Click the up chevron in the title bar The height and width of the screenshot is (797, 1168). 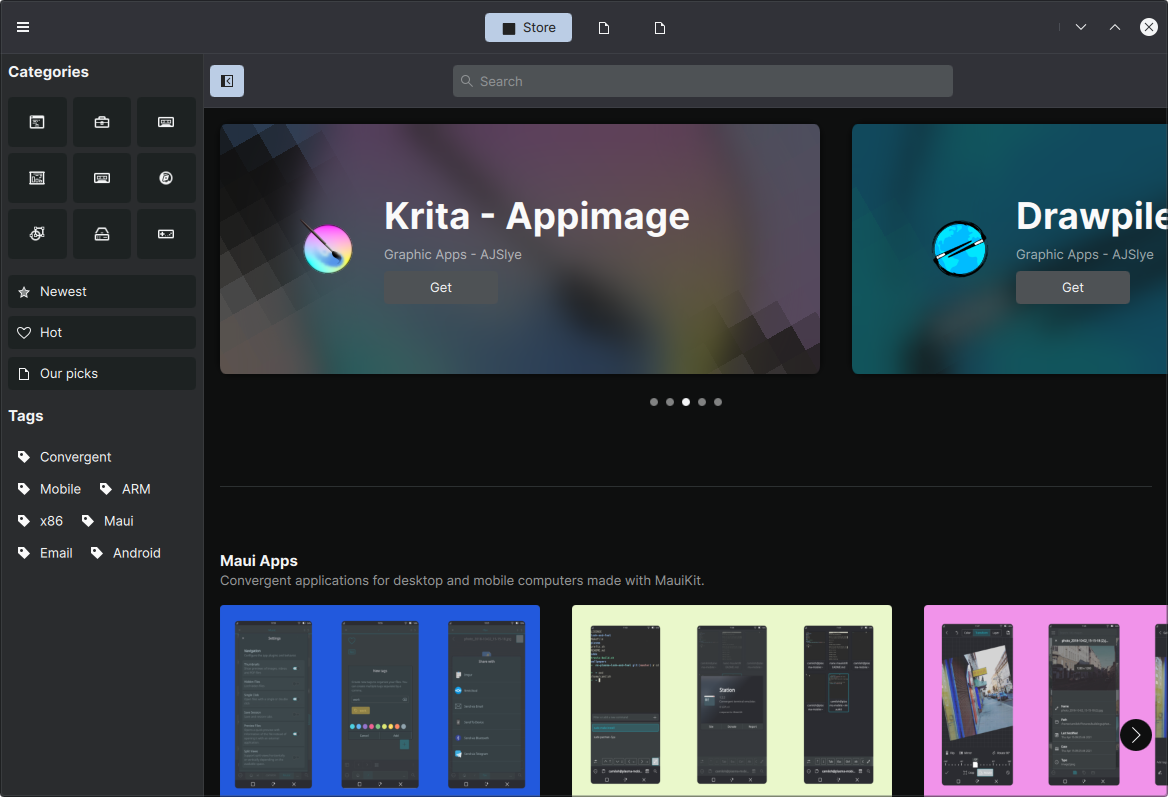[x=1114, y=27]
